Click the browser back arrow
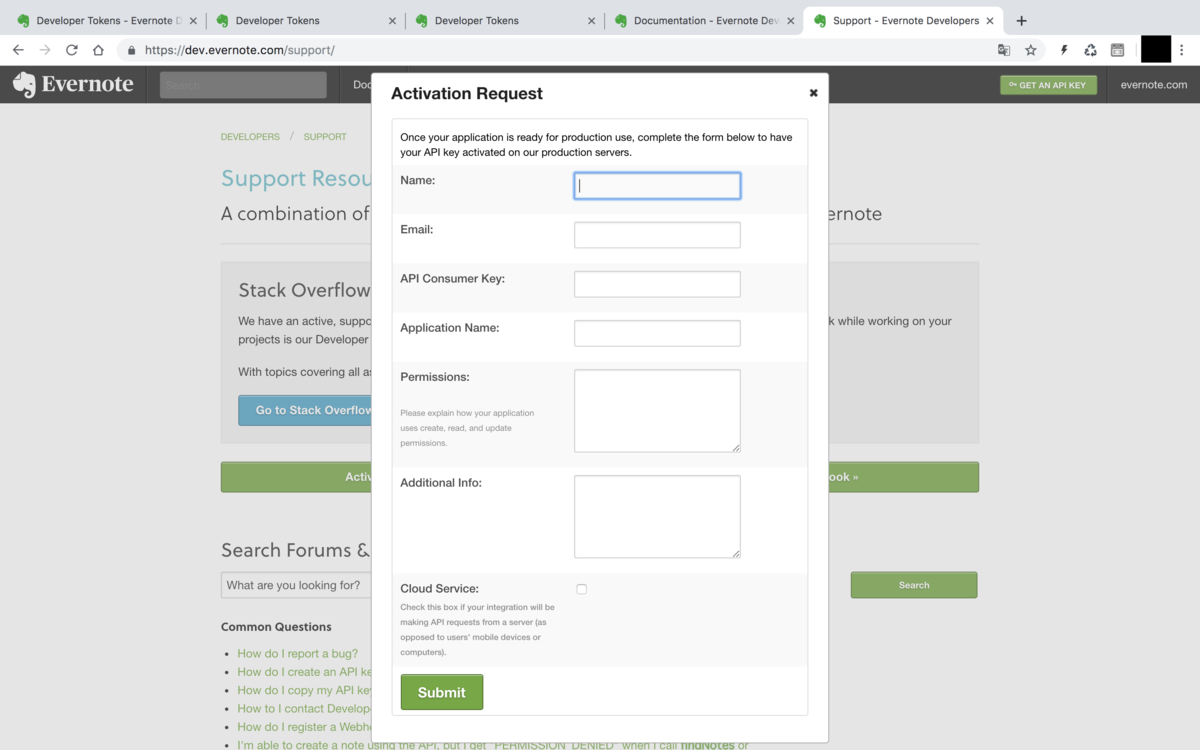Viewport: 1200px width, 750px height. 18,50
